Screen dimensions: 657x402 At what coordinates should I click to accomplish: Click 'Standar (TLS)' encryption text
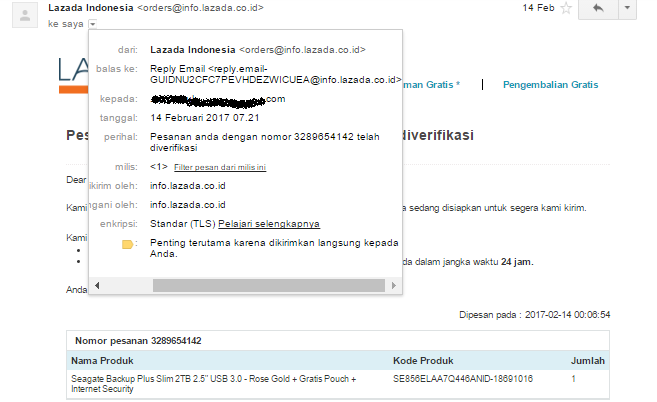click(x=183, y=224)
